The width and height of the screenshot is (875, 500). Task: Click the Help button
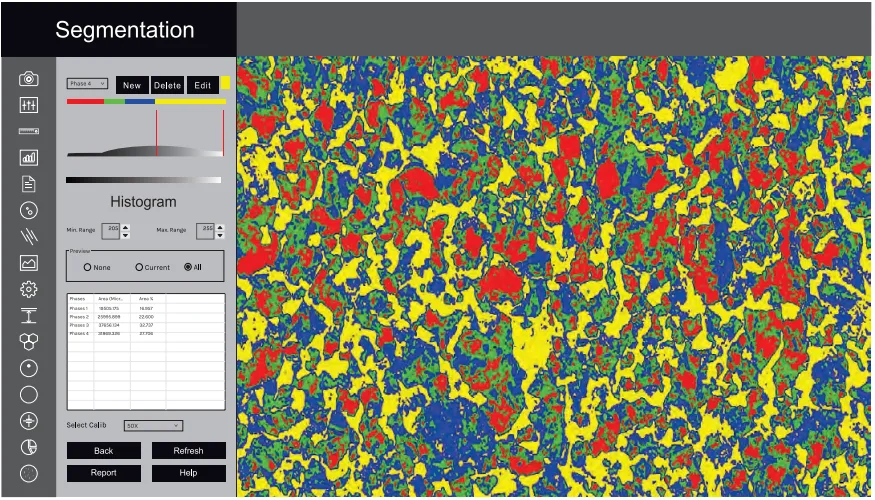click(x=189, y=473)
